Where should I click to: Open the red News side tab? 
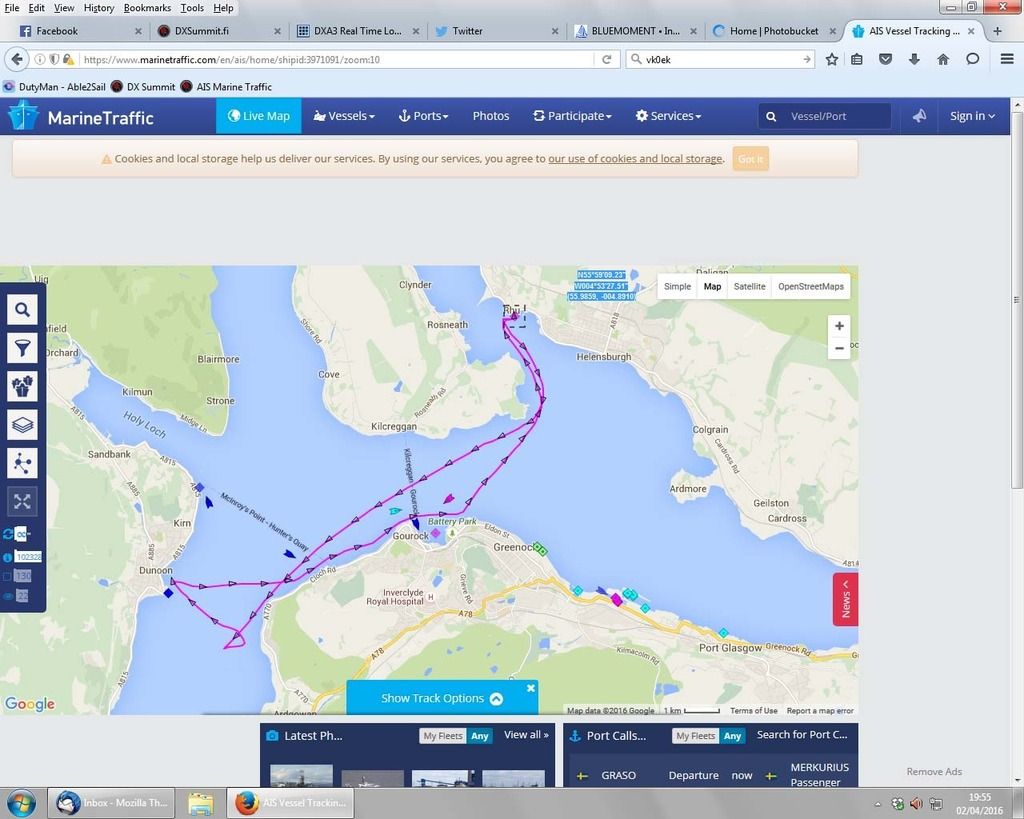(846, 600)
